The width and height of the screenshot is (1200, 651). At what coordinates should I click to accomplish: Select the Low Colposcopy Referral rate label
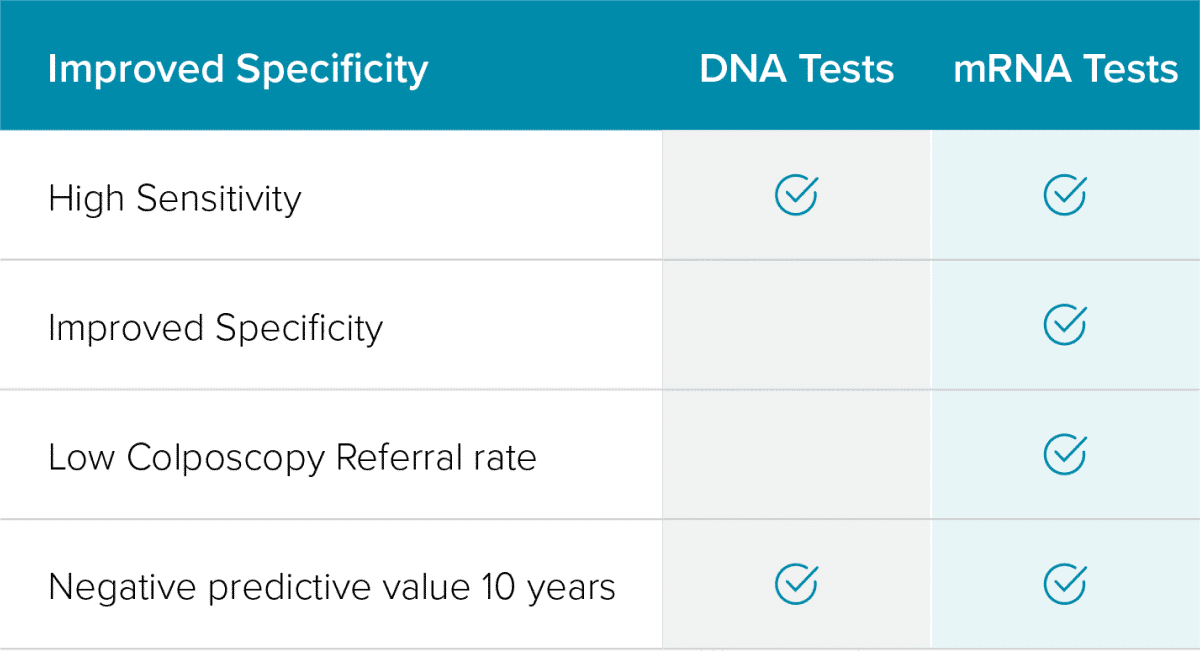(x=292, y=458)
